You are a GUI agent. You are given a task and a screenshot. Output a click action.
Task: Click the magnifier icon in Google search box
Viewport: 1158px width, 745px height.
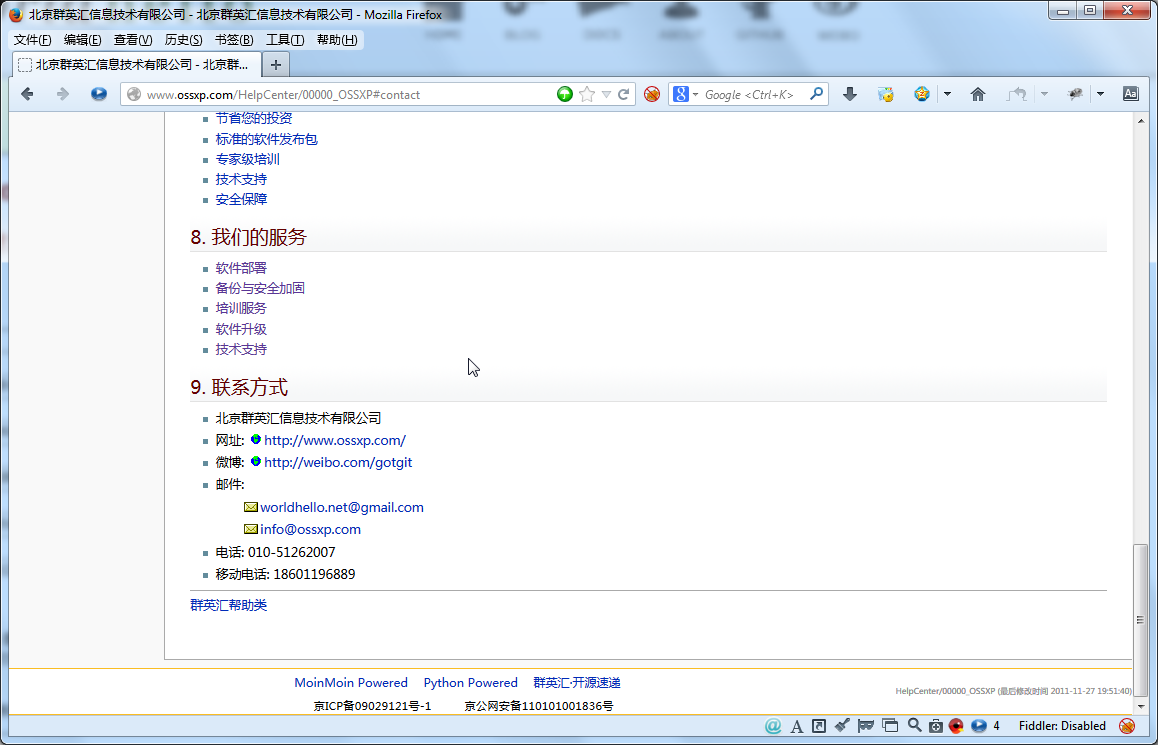816,94
